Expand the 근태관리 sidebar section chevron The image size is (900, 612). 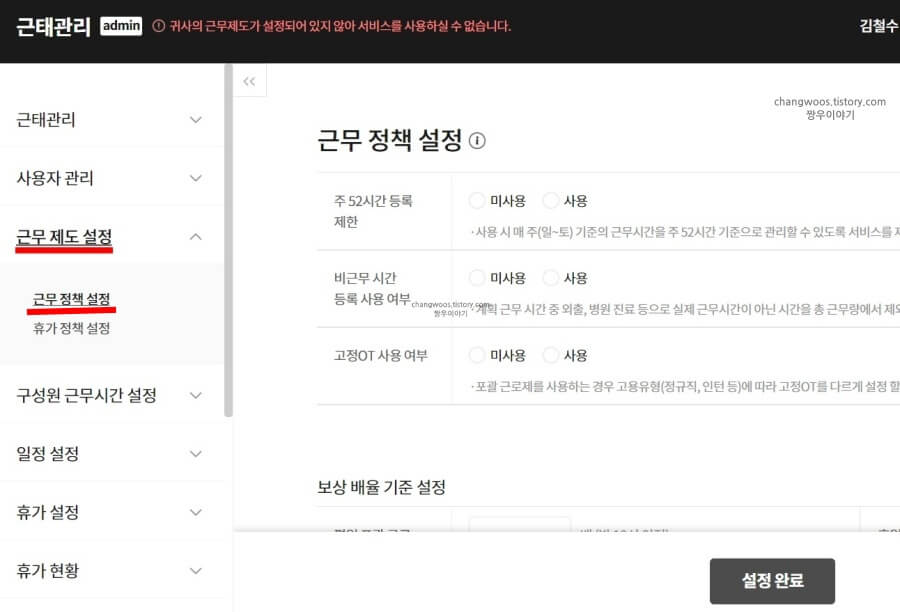click(196, 119)
